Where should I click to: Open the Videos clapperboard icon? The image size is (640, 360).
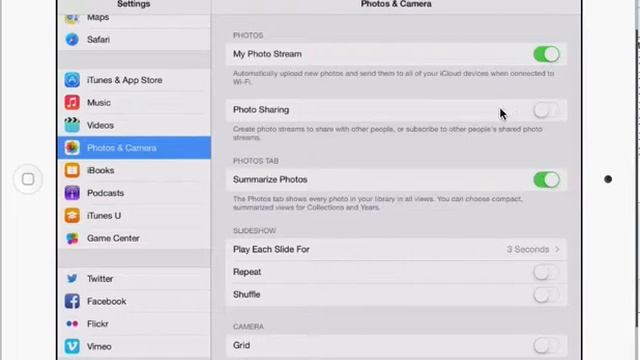(x=72, y=125)
